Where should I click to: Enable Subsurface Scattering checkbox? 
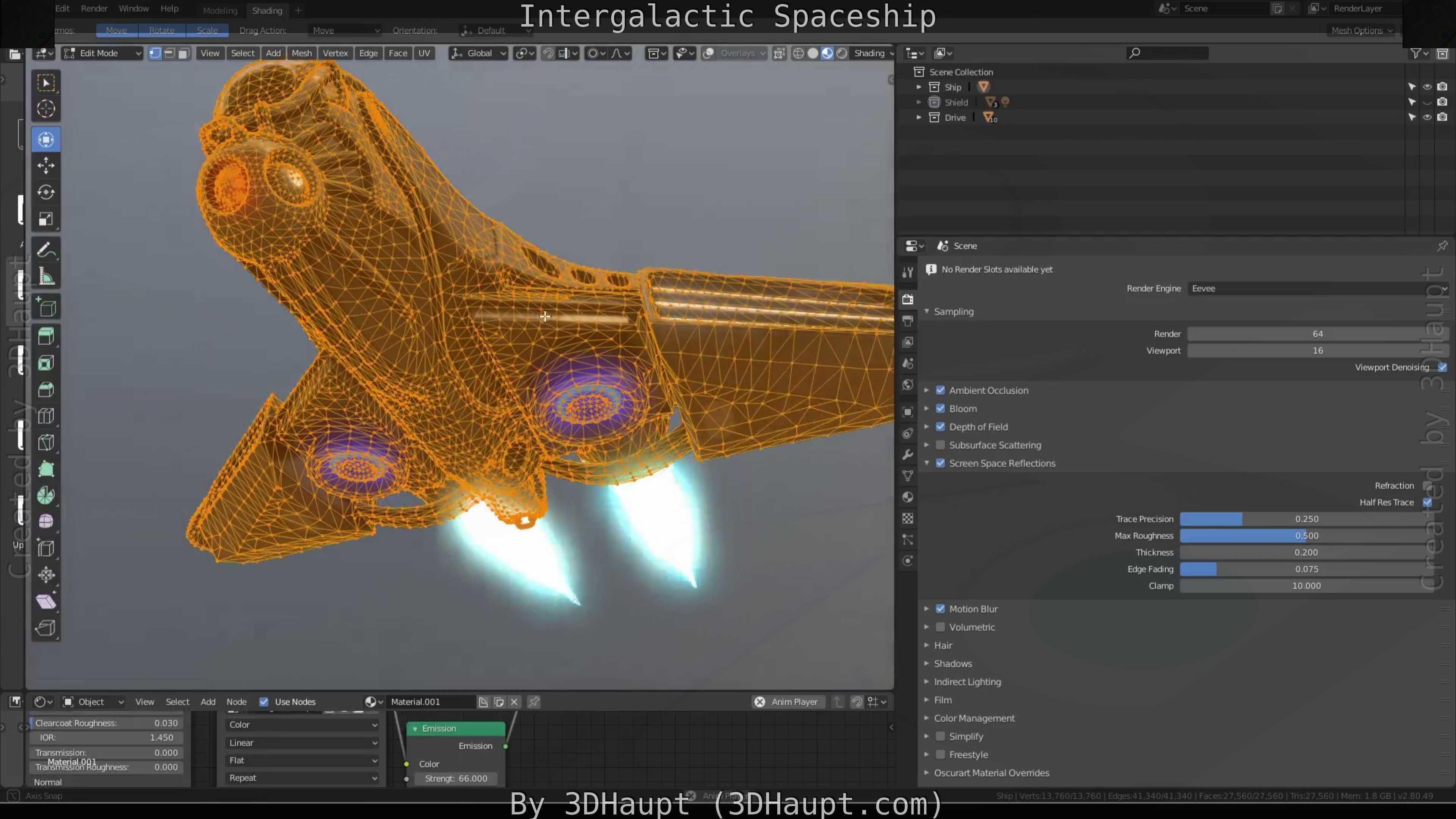pyautogui.click(x=940, y=445)
